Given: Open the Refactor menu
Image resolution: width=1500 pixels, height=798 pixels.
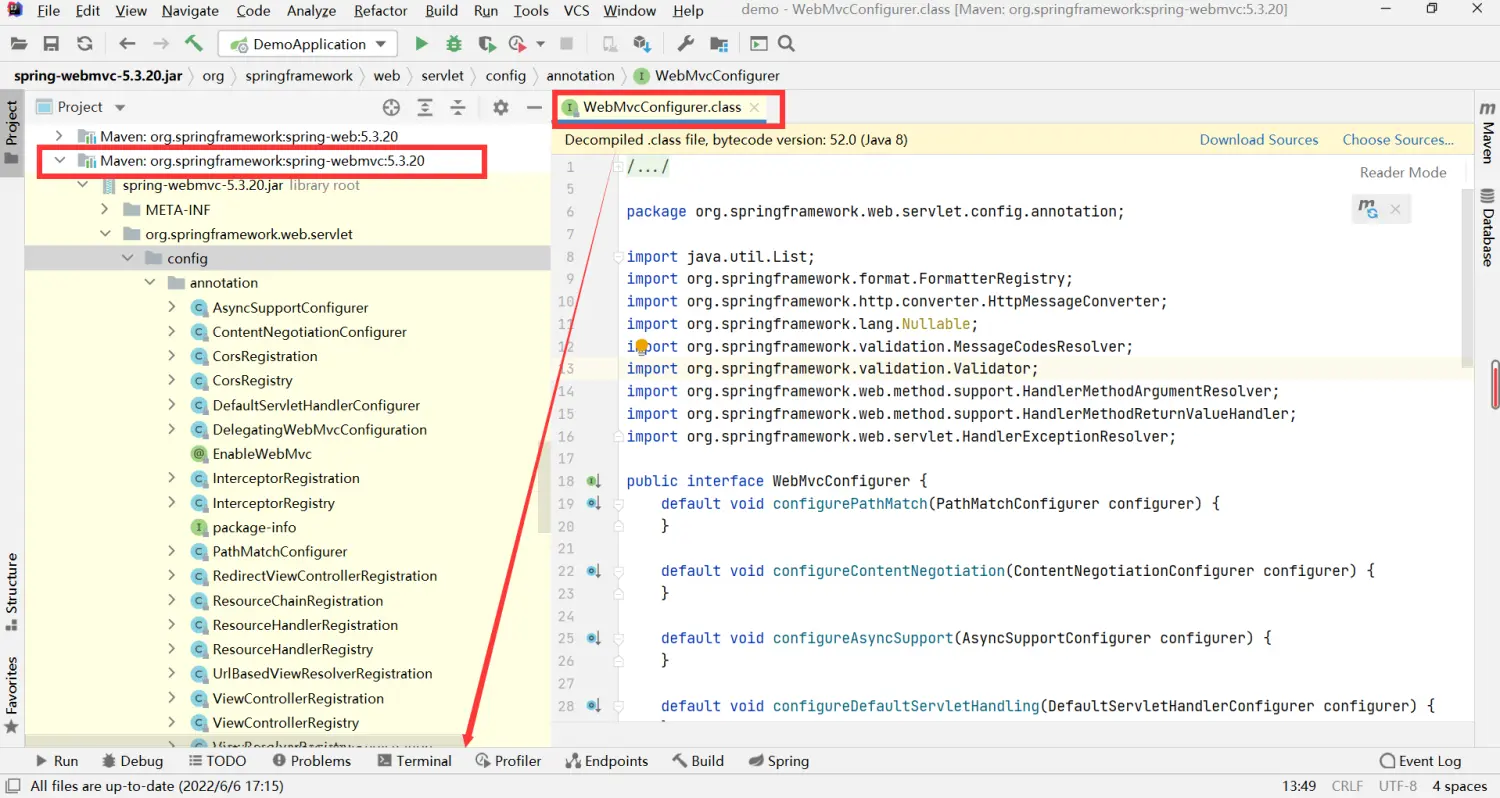Looking at the screenshot, I should 380,11.
